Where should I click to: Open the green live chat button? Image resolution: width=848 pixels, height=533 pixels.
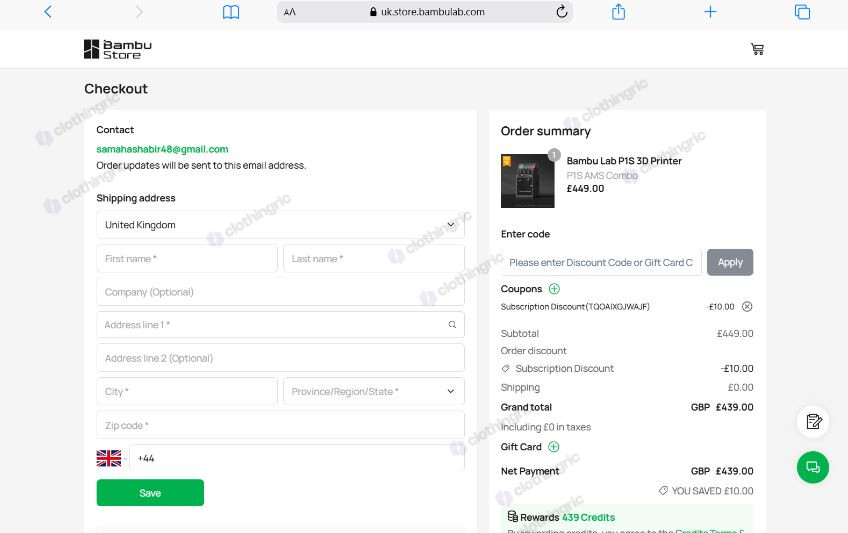click(813, 467)
